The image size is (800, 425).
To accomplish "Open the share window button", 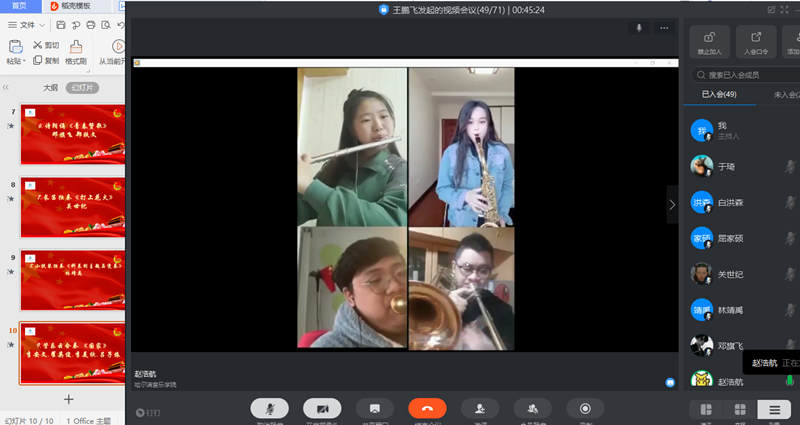I will coord(375,408).
